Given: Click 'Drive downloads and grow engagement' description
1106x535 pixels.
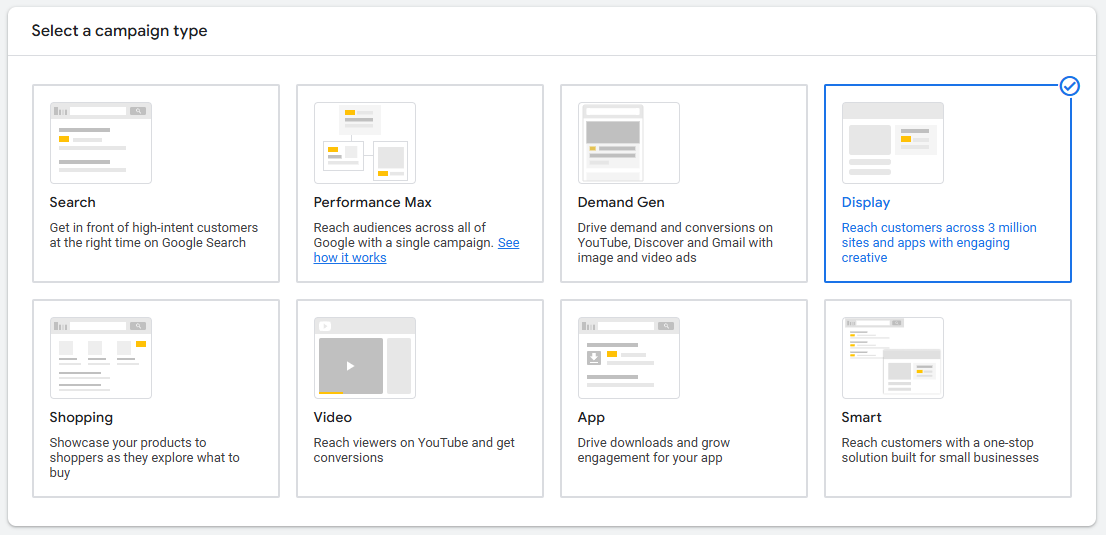Looking at the screenshot, I should tap(654, 450).
